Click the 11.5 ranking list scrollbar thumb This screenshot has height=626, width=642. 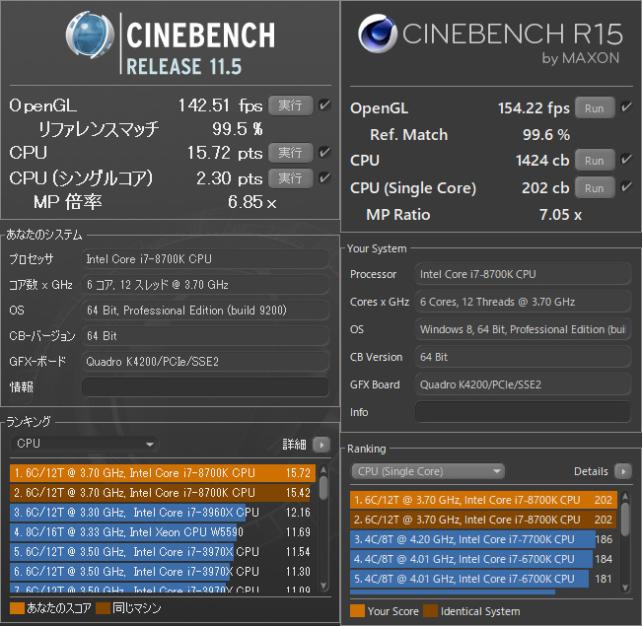pyautogui.click(x=323, y=488)
